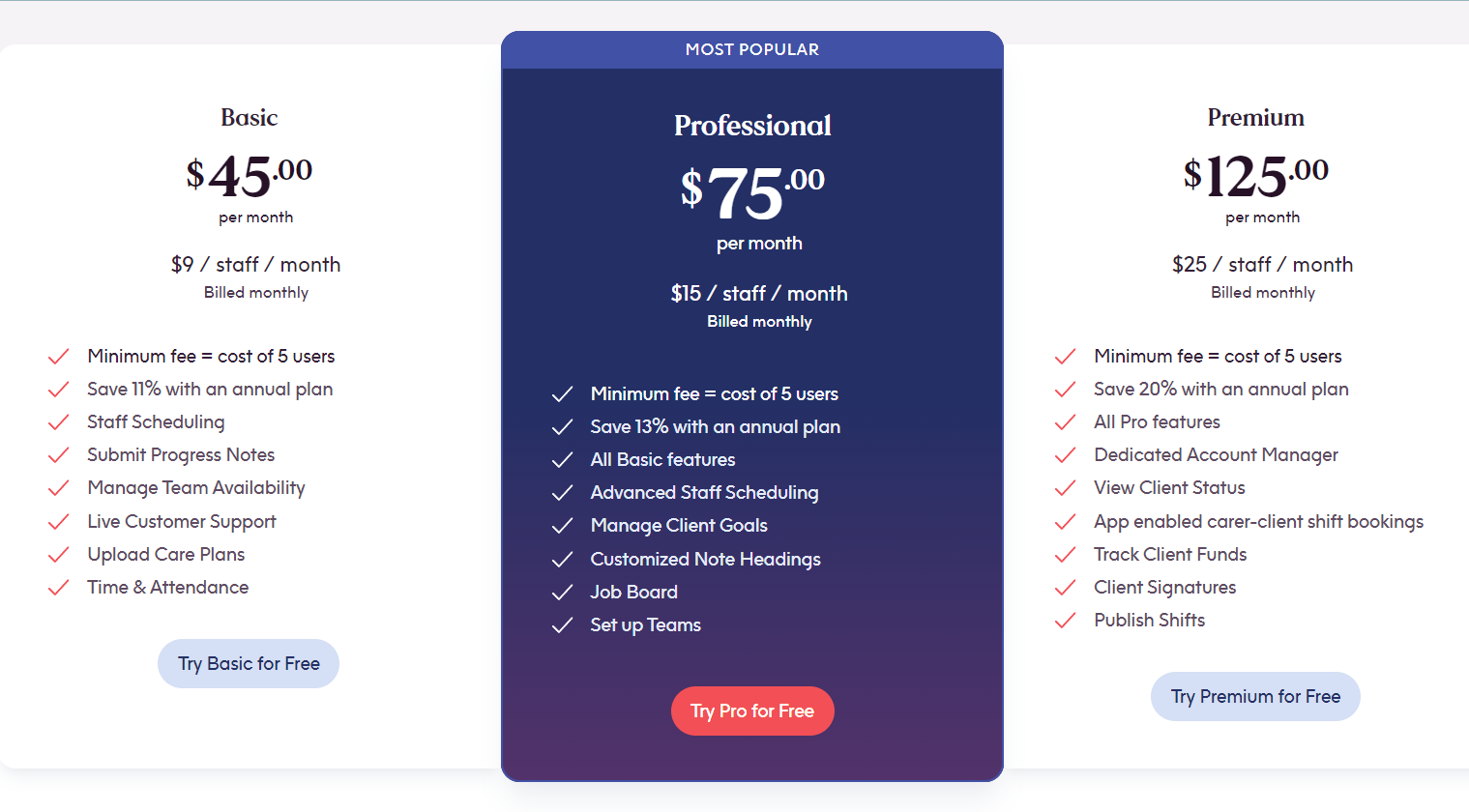Select the Basic plan title
This screenshot has height=812, width=1469.
point(250,118)
